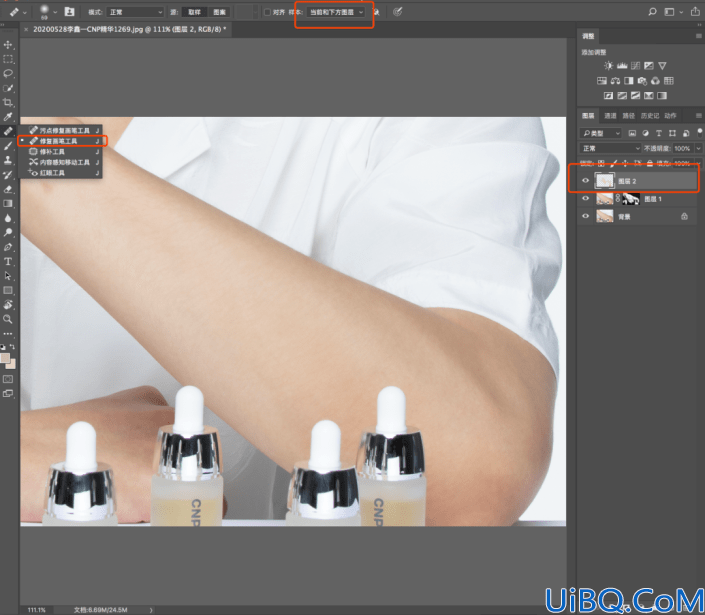705x615 pixels.
Task: Open the Clone Source panel icon
Action: [x=69, y=12]
